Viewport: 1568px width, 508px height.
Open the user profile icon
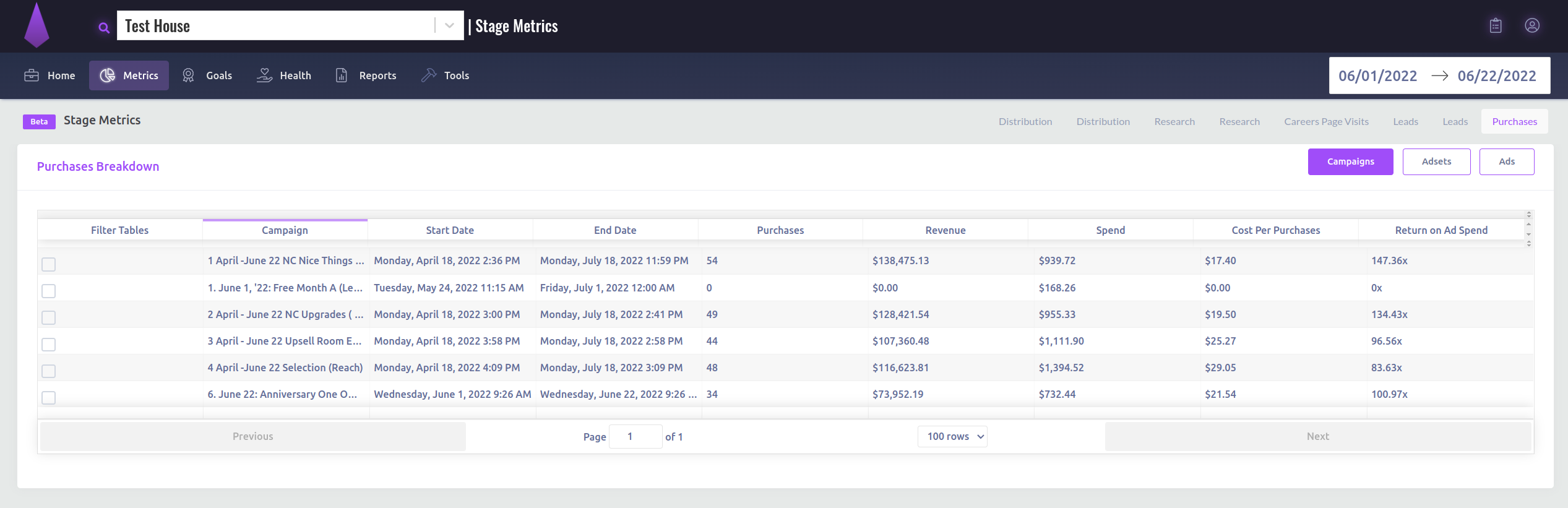tap(1531, 25)
